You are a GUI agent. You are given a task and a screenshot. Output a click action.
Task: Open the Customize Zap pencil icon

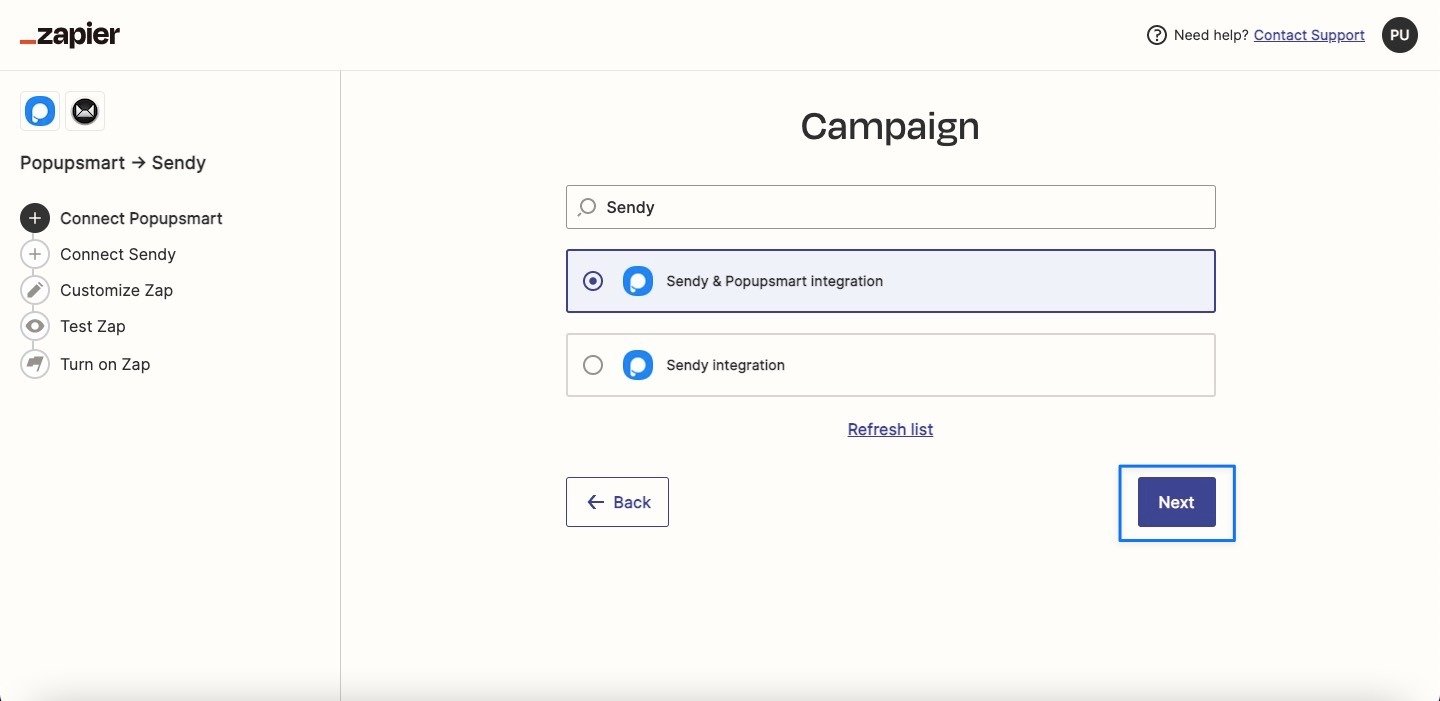[x=35, y=290]
